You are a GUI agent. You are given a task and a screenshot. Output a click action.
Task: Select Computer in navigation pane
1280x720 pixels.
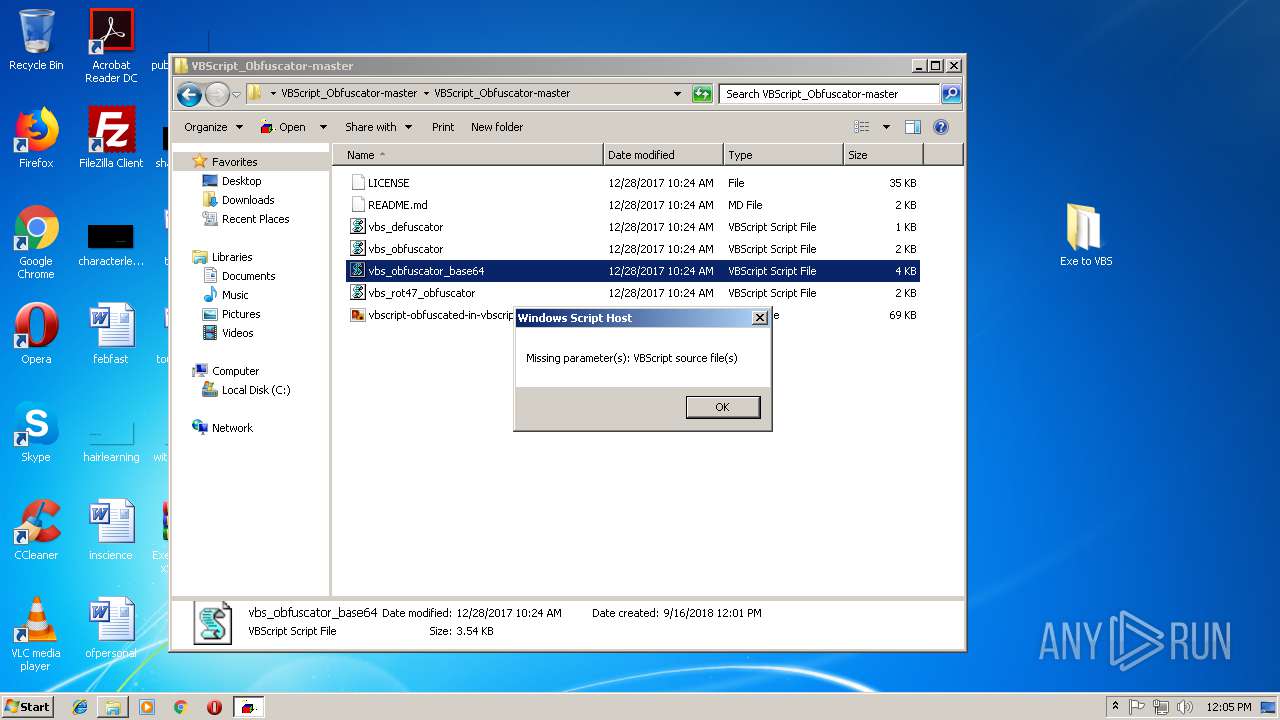coord(235,371)
